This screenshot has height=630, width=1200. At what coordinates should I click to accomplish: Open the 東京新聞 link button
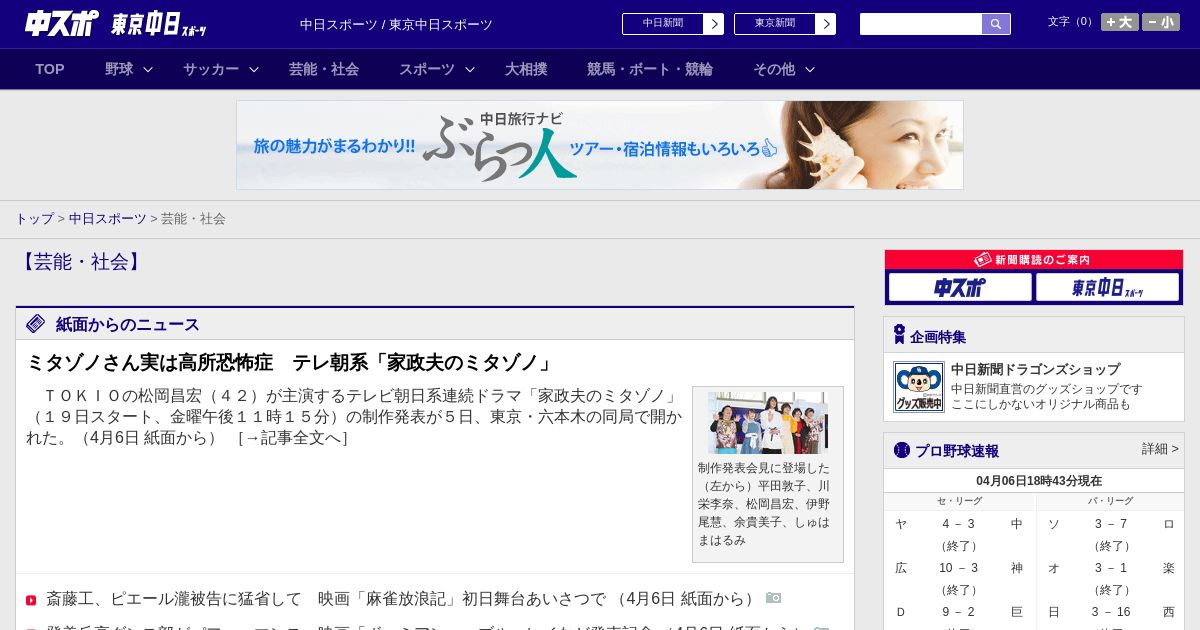click(x=775, y=24)
